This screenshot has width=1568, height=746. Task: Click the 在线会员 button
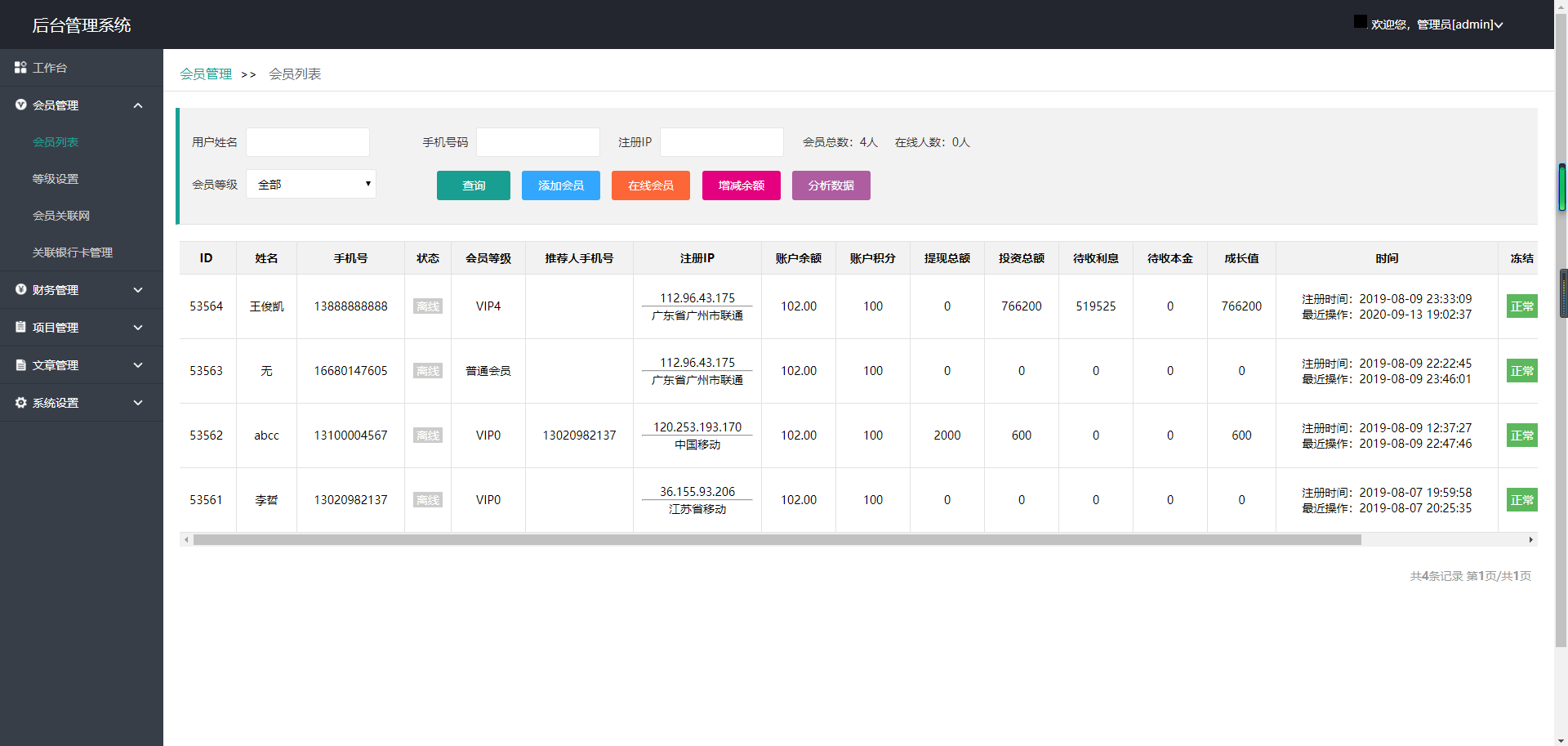tap(651, 185)
